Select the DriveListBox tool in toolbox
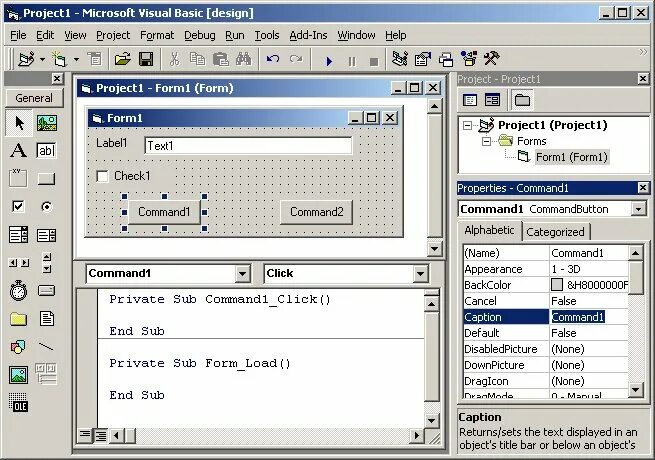The image size is (655, 460). coord(46,290)
